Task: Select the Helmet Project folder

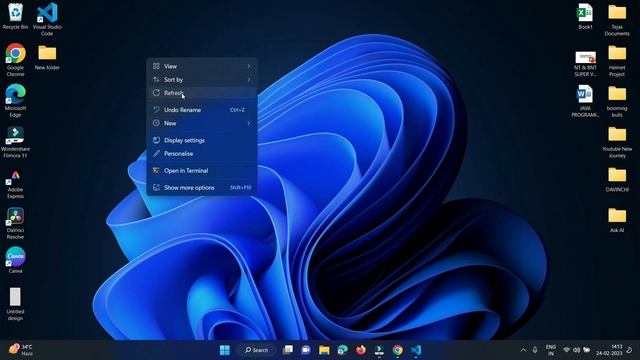Action: 617,60
